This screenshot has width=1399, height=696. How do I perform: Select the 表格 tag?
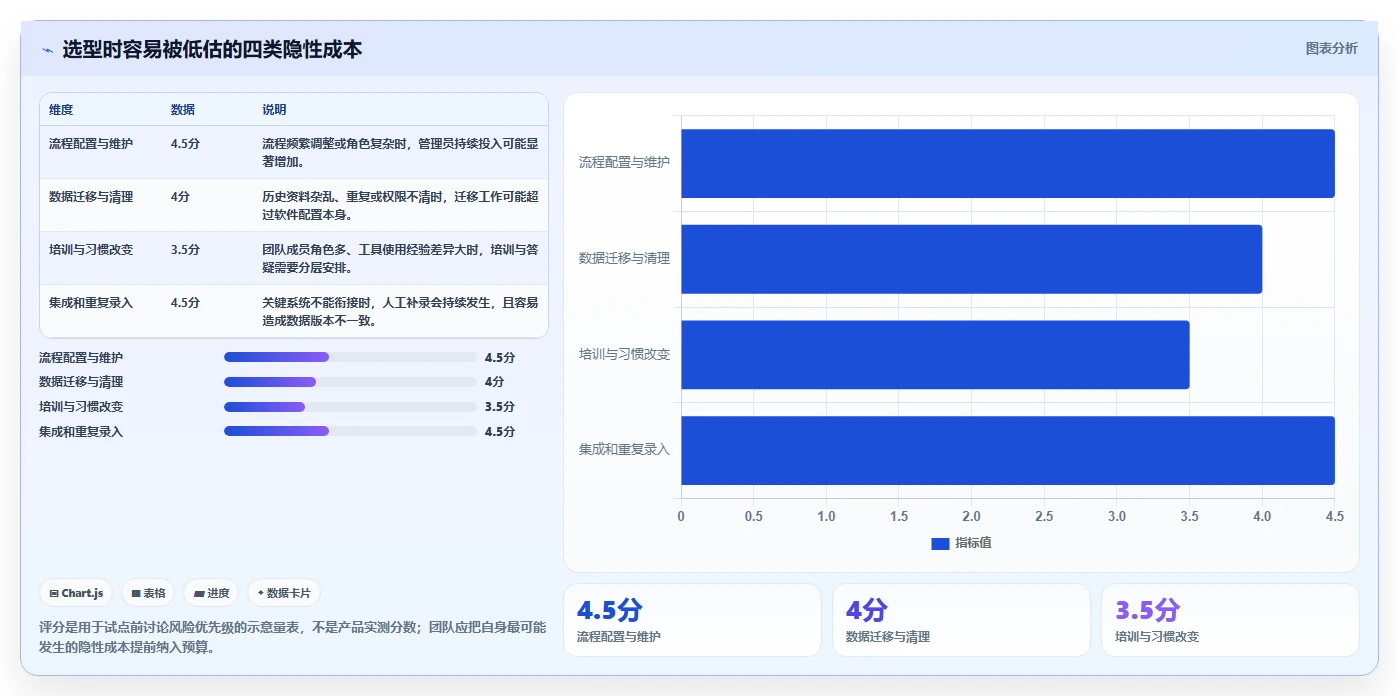(x=148, y=593)
